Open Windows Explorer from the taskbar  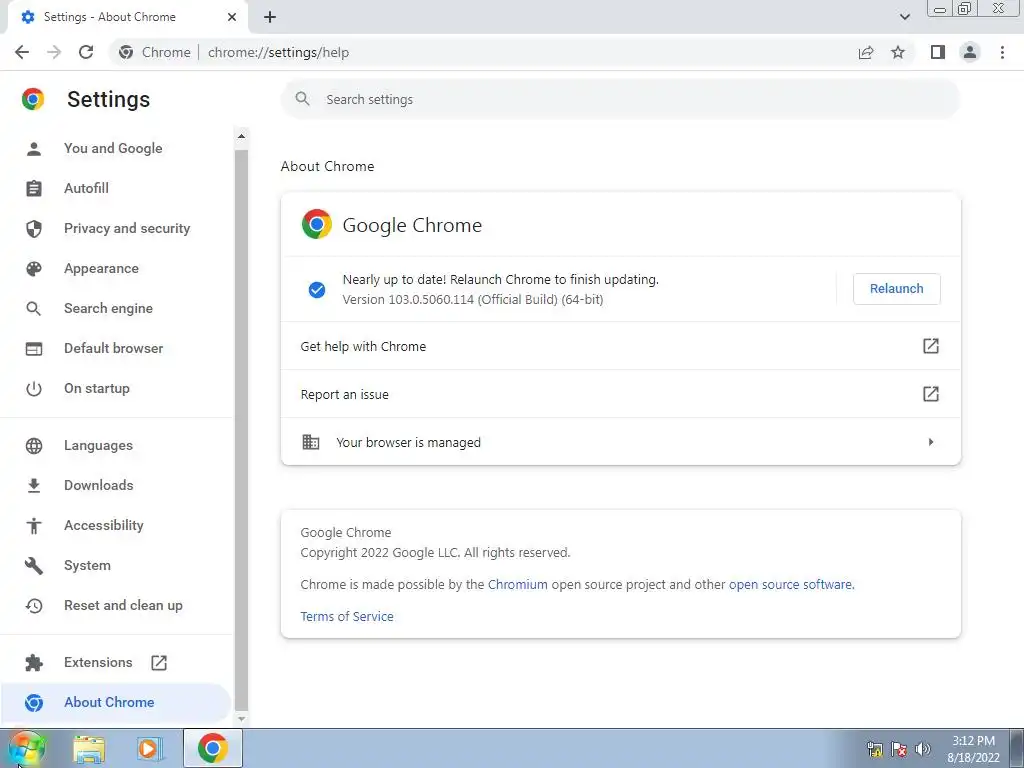point(89,749)
